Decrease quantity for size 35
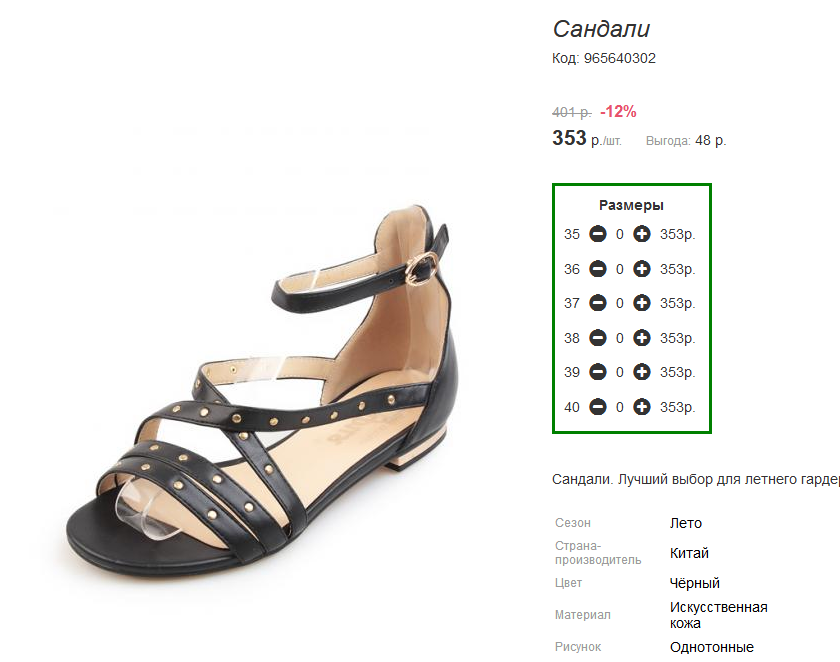Viewport: 840px width, 662px height. point(598,234)
